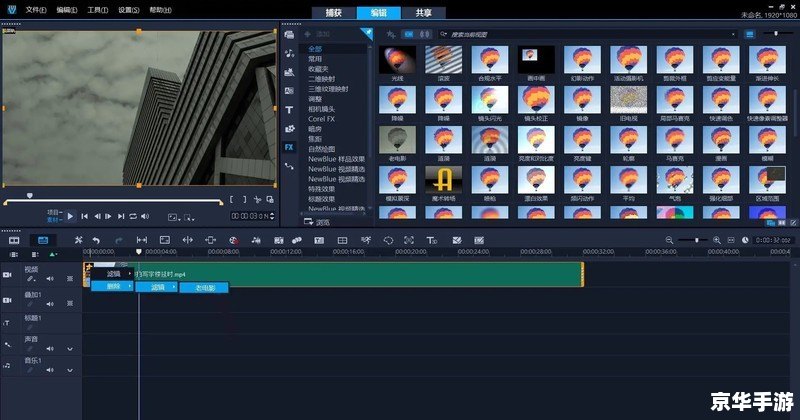The height and width of the screenshot is (420, 800).
Task: Select the 老电影 filter thumbnail
Action: click(x=397, y=140)
